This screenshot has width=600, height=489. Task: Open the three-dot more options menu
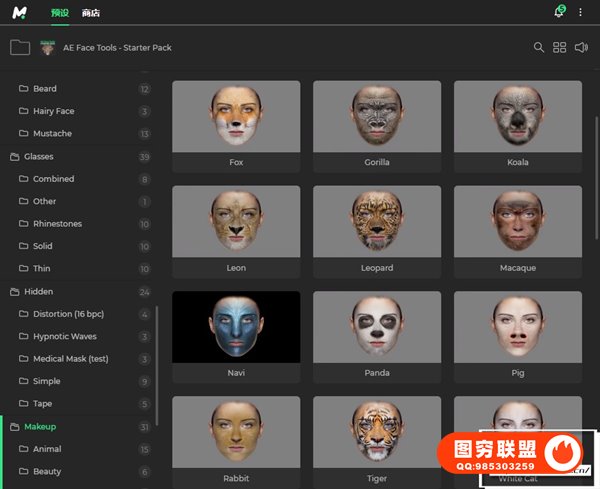tap(581, 12)
